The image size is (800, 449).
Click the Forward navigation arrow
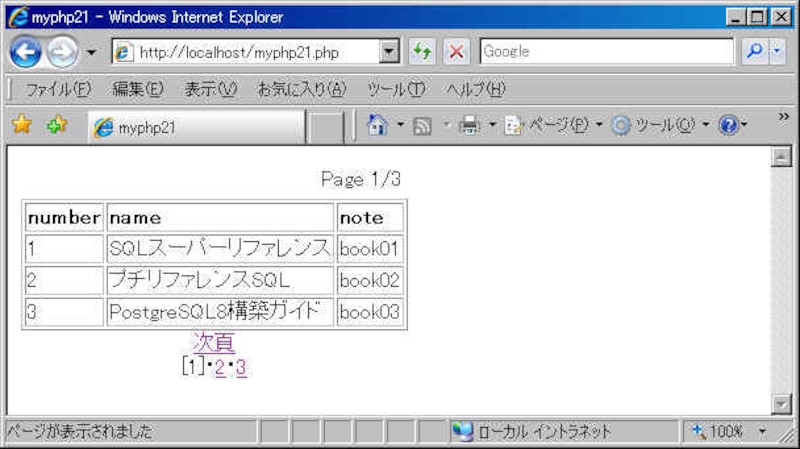(x=62, y=52)
